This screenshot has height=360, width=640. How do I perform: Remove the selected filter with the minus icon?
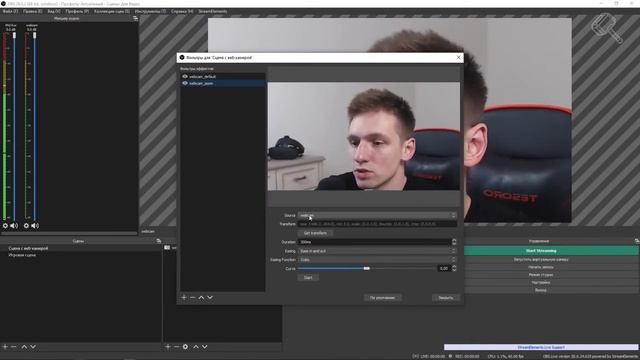(193, 298)
